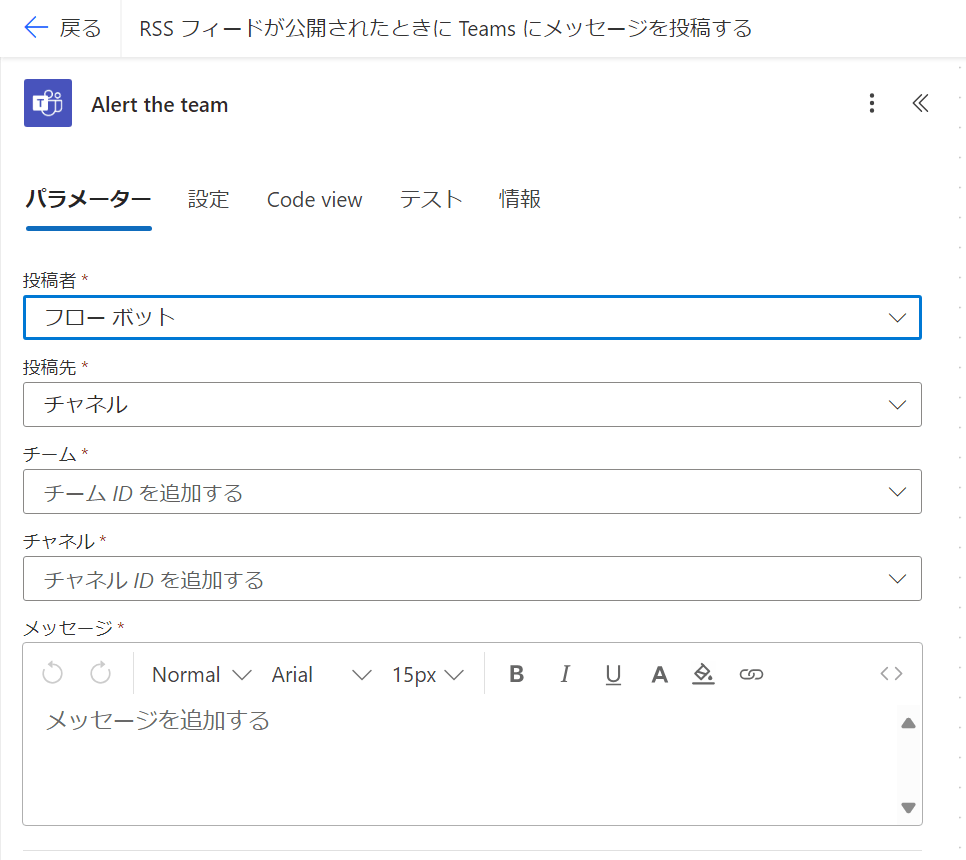This screenshot has height=860, width=966.
Task: Open the three-dot more options menu
Action: 872,103
